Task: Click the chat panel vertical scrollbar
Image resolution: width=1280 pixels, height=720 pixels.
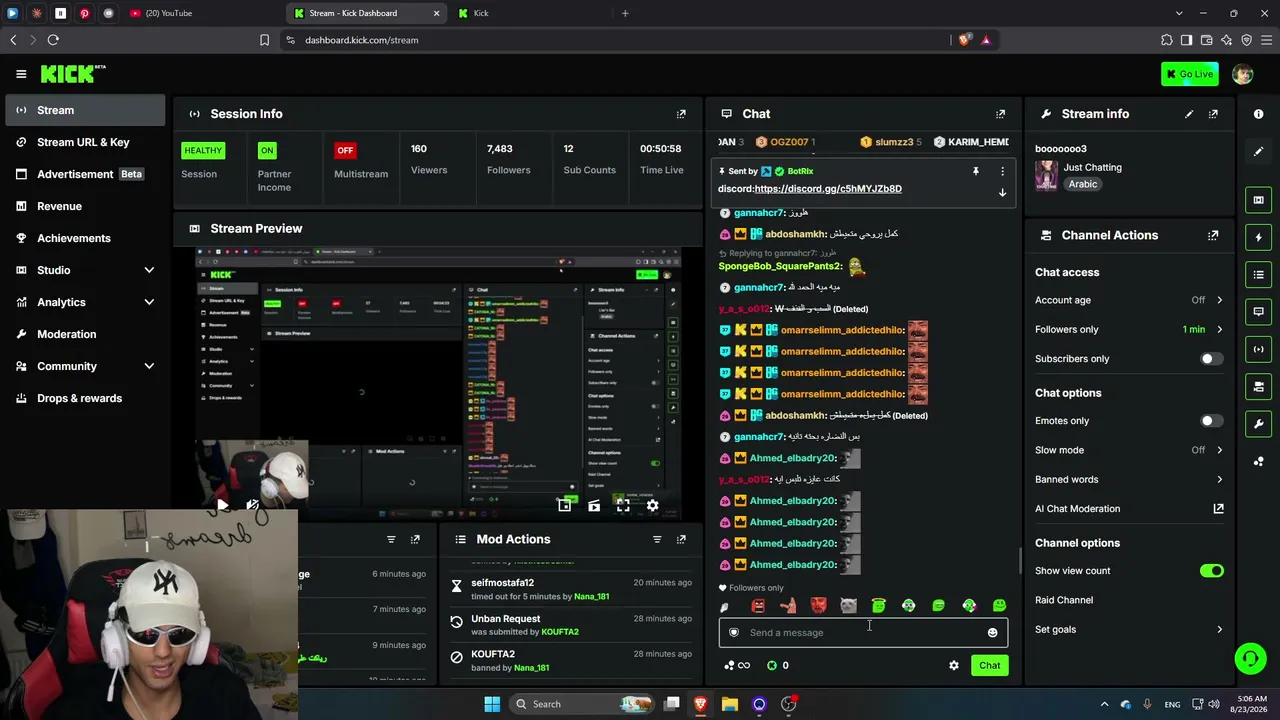Action: pyautogui.click(x=1020, y=561)
